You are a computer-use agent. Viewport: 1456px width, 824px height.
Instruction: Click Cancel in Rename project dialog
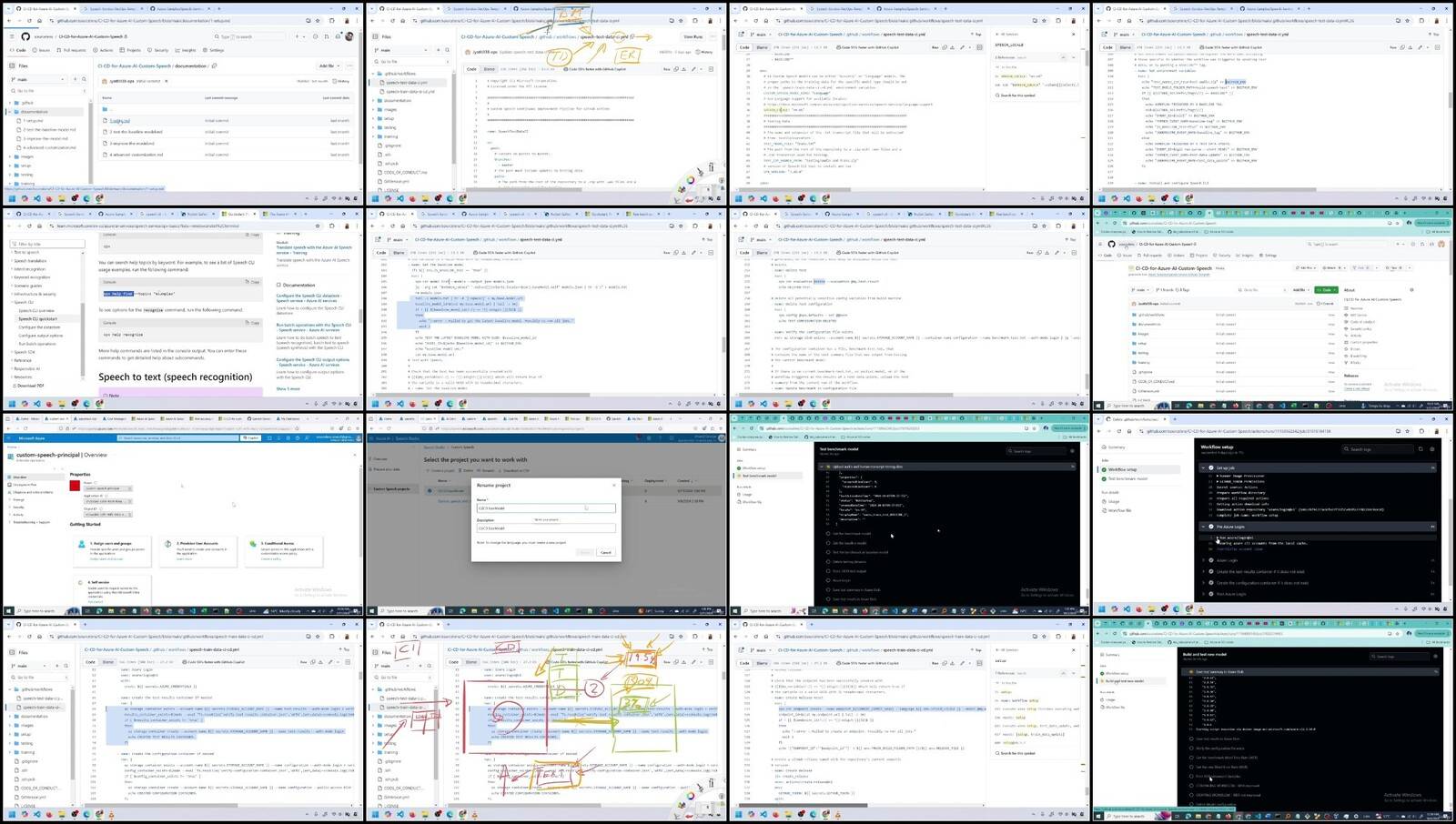(606, 552)
